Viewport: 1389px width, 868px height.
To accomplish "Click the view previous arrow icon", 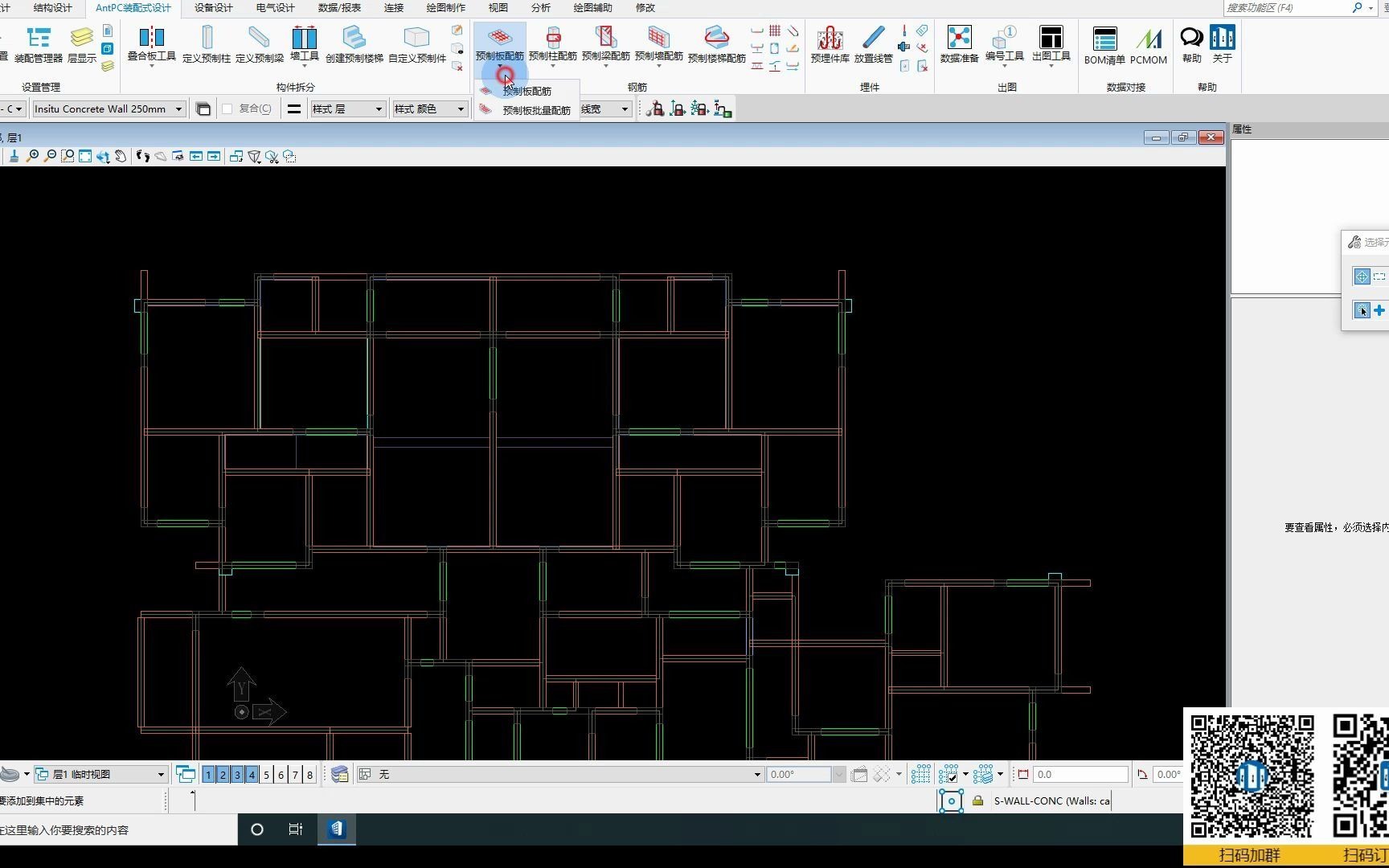I will tap(196, 156).
